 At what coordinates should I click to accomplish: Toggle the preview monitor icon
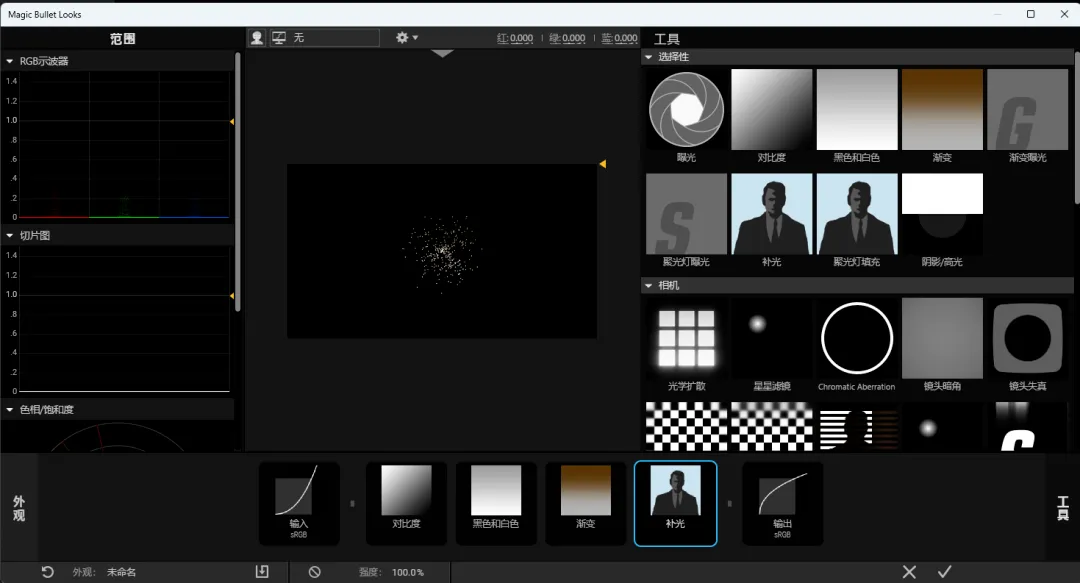pyautogui.click(x=279, y=38)
